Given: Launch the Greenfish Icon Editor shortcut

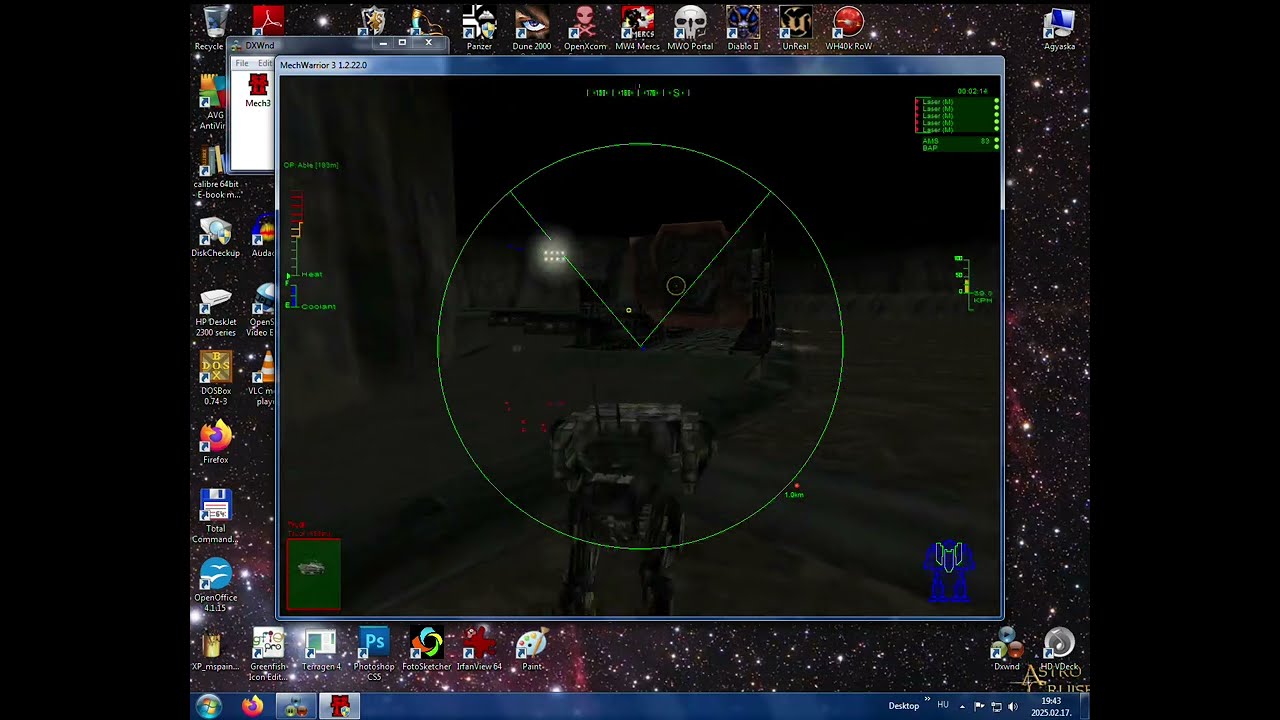Looking at the screenshot, I should pos(268,654).
